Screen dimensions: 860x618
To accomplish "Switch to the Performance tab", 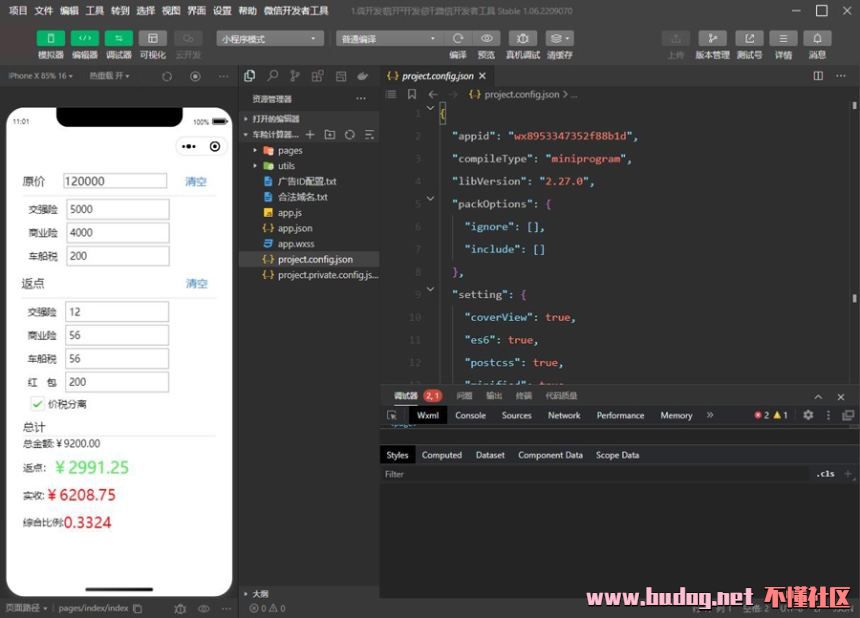I will click(620, 416).
